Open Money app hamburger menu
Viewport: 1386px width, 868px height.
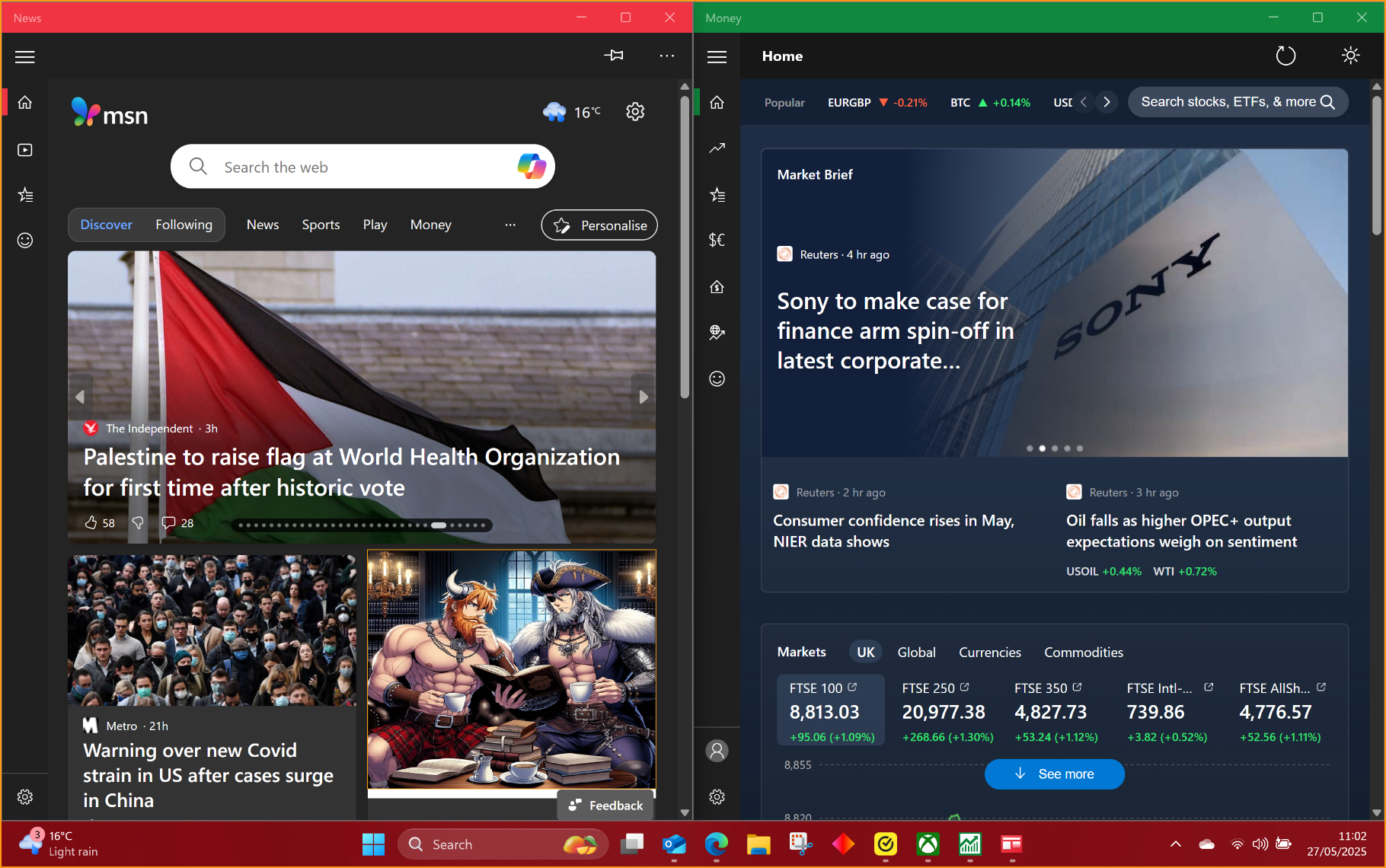click(717, 56)
